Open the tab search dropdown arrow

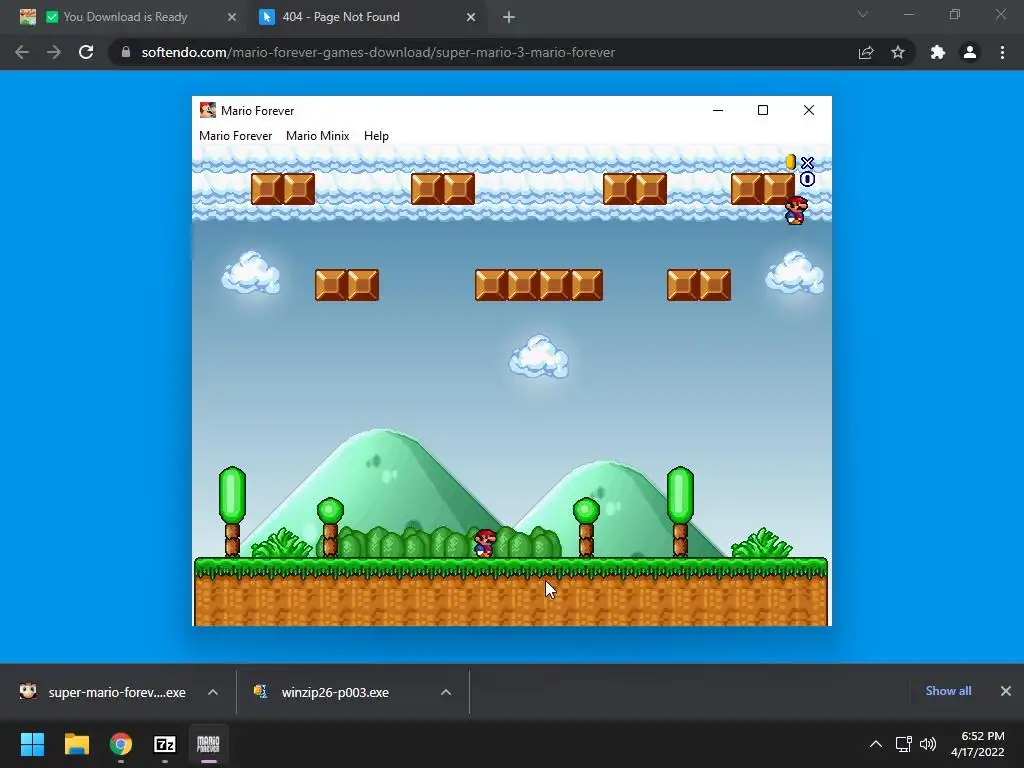click(x=863, y=14)
